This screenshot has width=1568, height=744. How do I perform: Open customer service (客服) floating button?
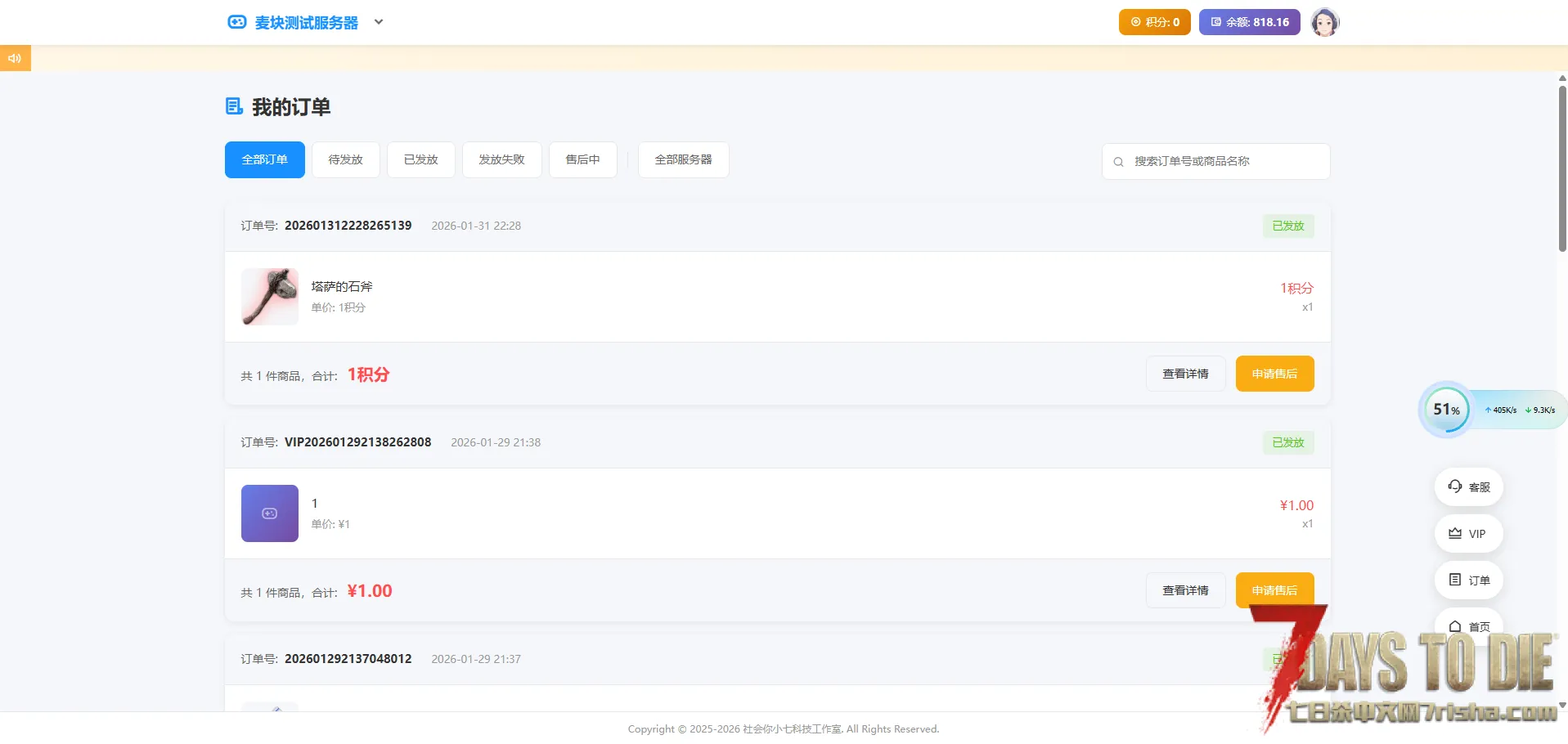click(x=1468, y=486)
